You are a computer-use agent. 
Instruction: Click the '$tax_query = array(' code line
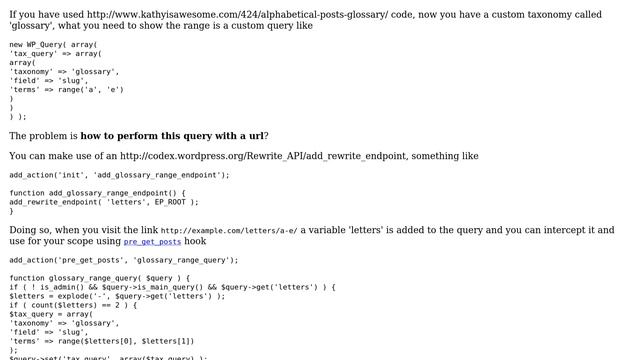[x=51, y=314]
